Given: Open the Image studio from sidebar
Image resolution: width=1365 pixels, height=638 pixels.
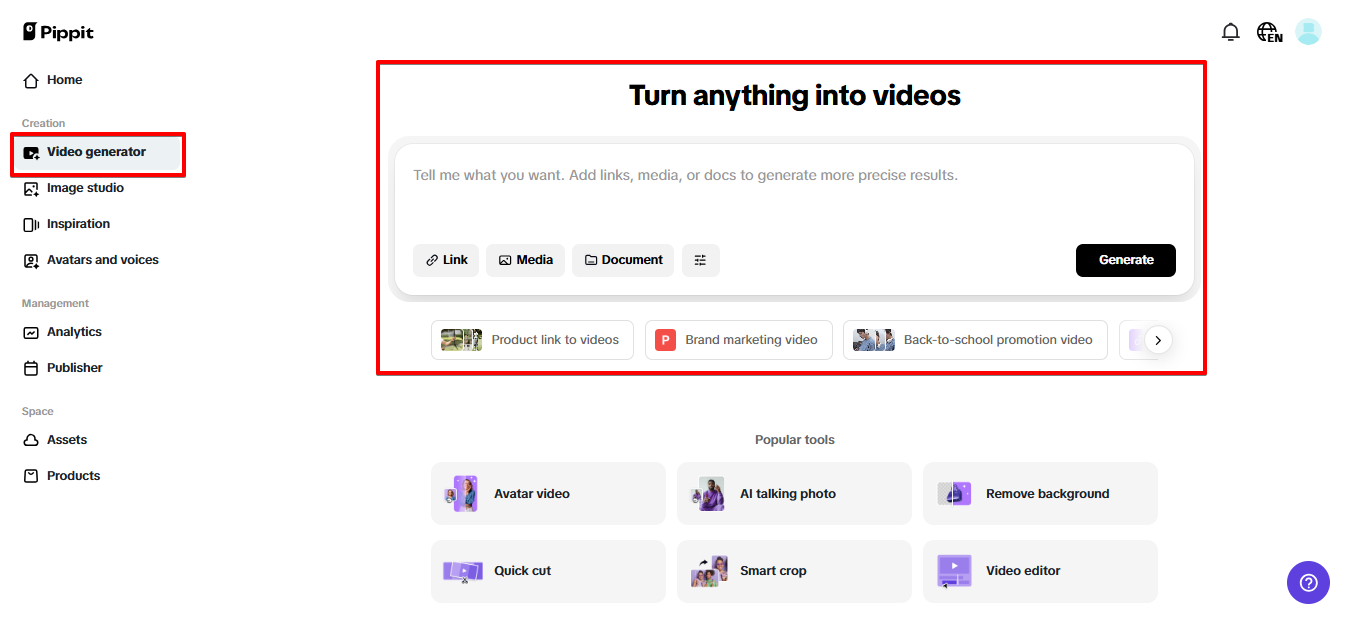Looking at the screenshot, I should point(86,188).
